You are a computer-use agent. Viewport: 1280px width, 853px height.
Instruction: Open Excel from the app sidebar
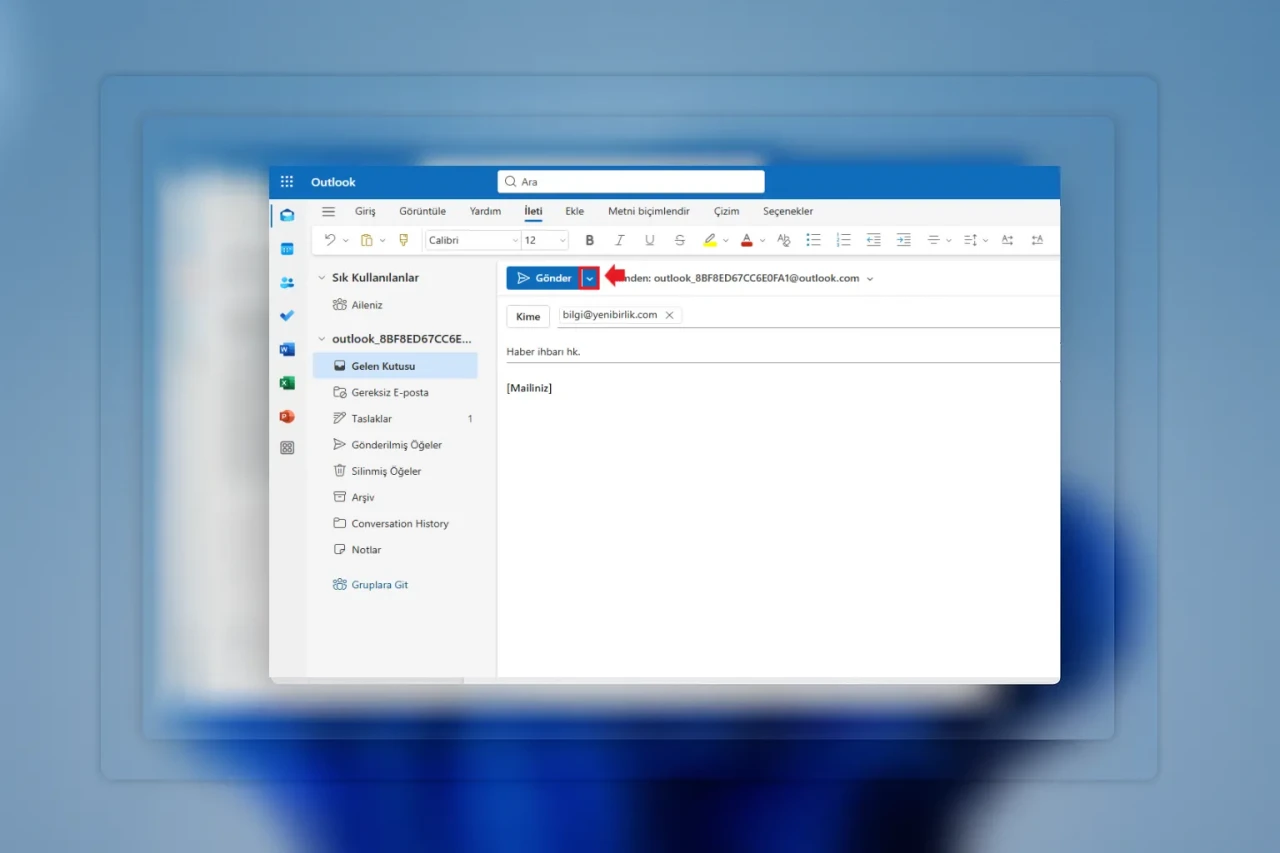287,382
